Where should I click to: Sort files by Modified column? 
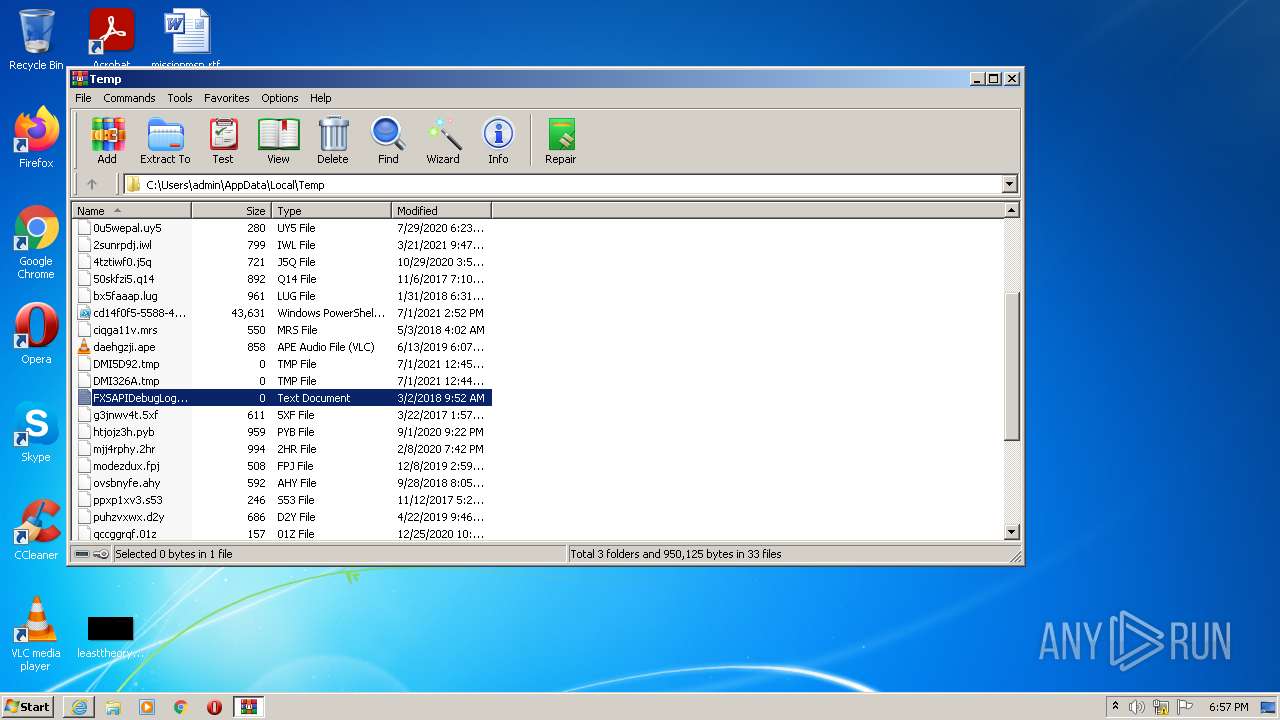[441, 210]
